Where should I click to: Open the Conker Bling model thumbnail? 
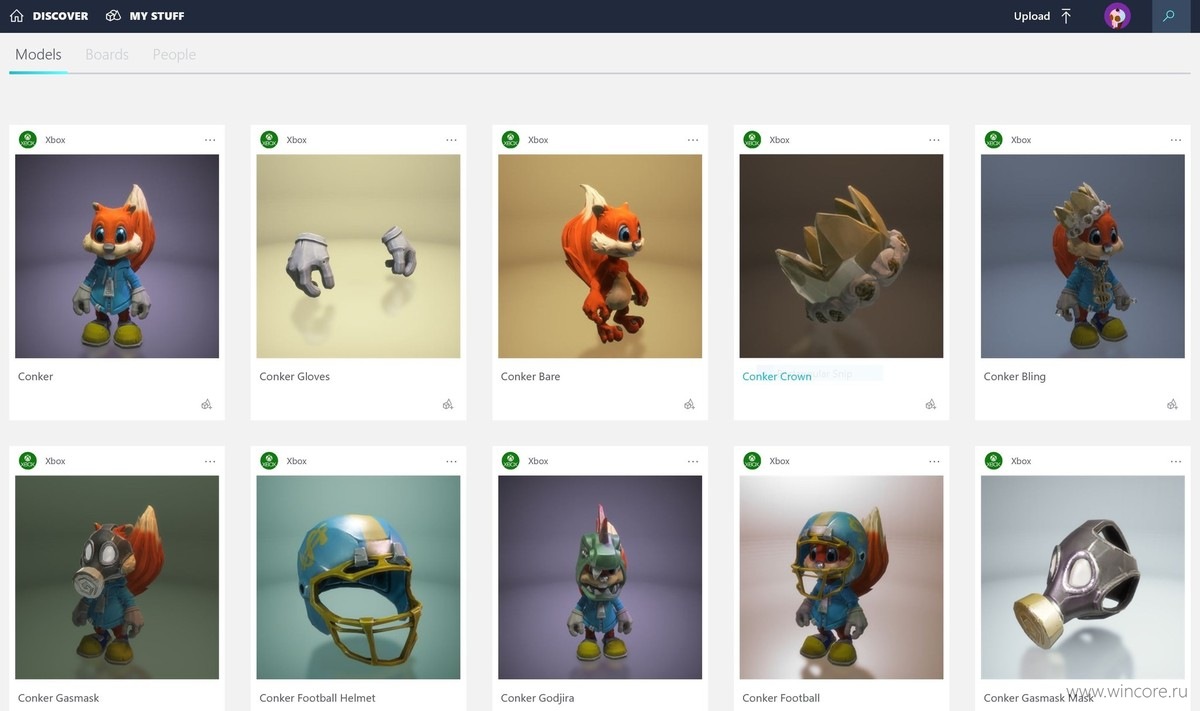(x=1083, y=256)
